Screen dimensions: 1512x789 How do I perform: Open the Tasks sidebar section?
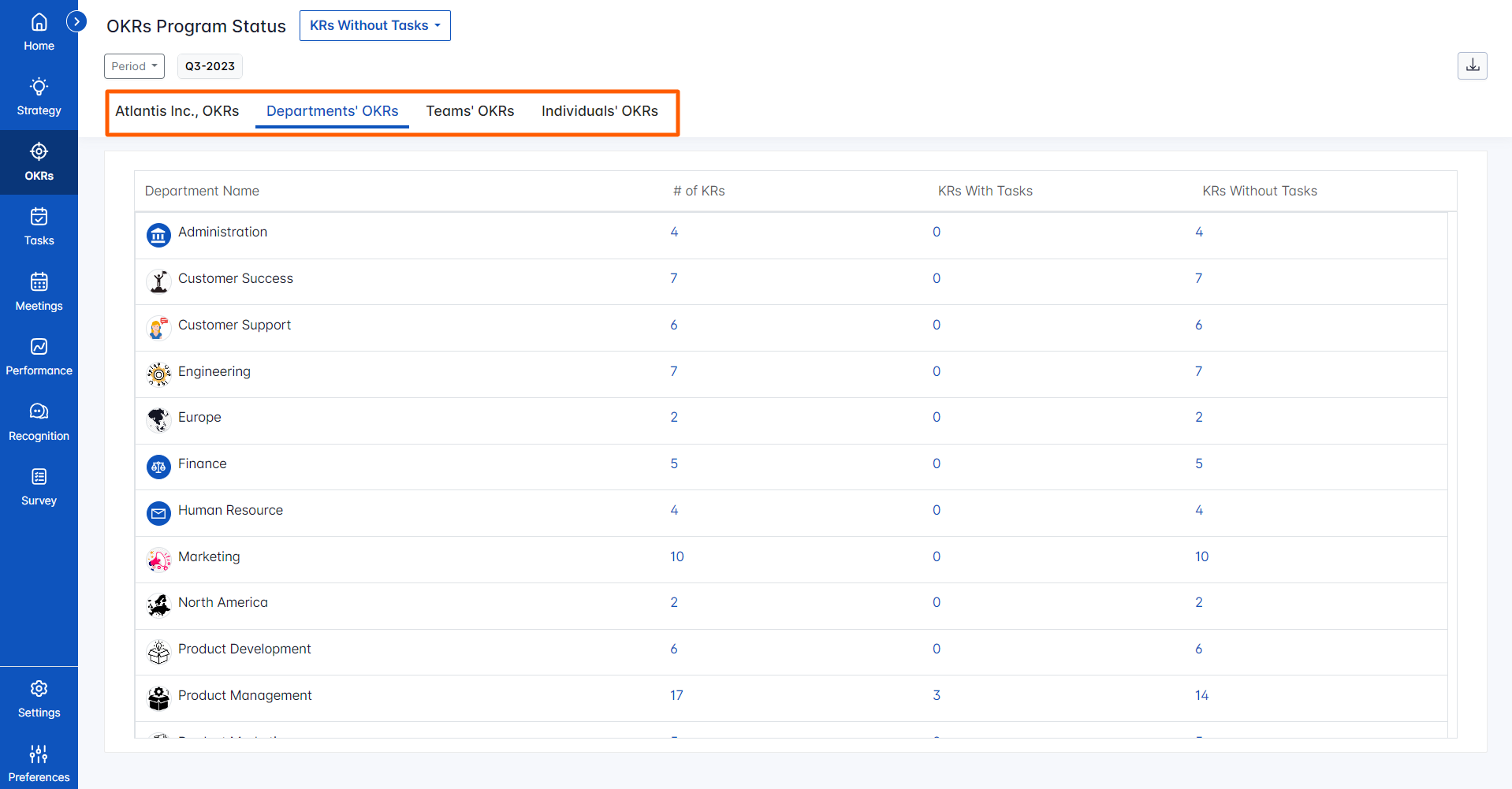point(39,227)
